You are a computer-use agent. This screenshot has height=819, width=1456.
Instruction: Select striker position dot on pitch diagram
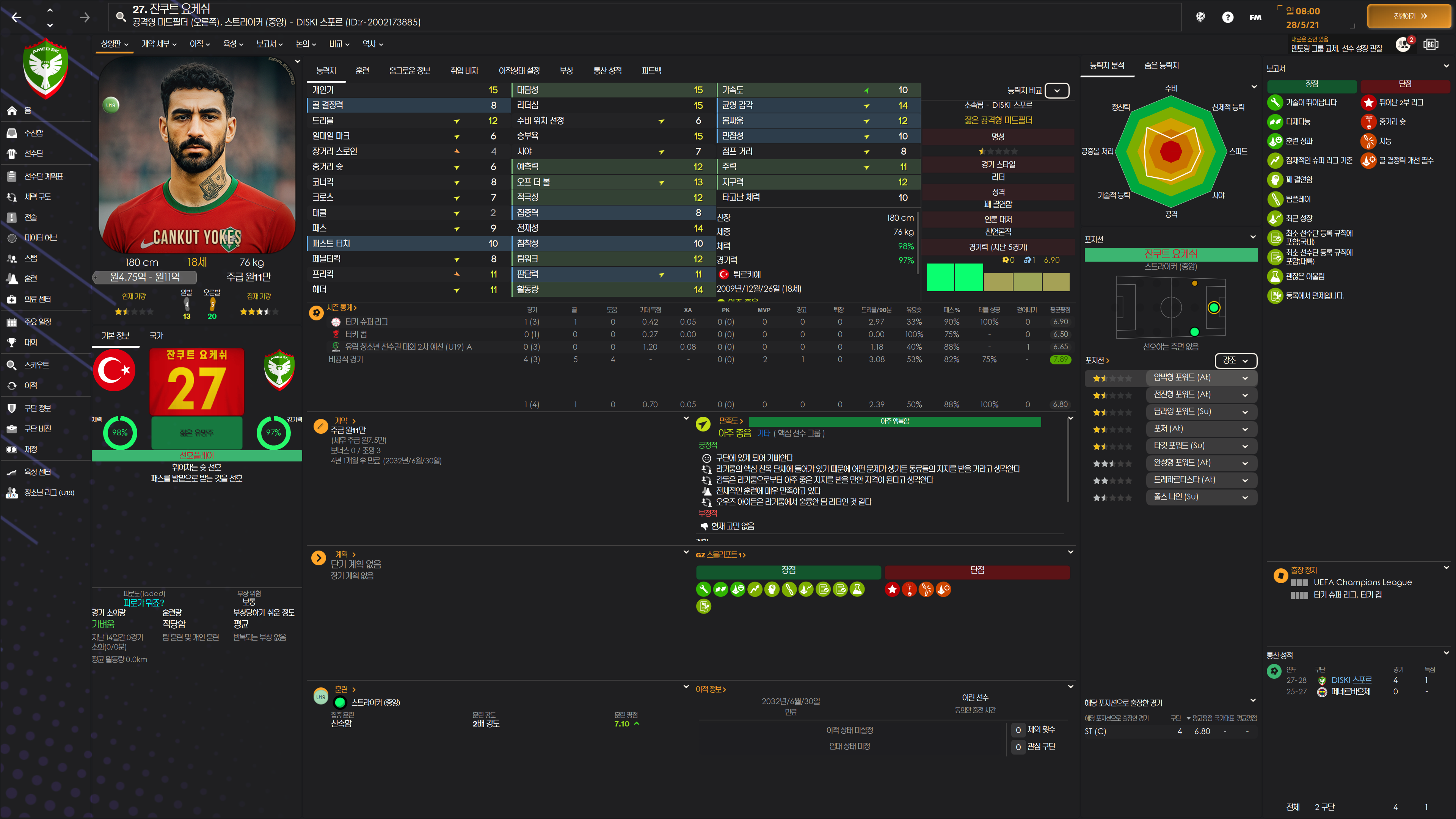1213,308
